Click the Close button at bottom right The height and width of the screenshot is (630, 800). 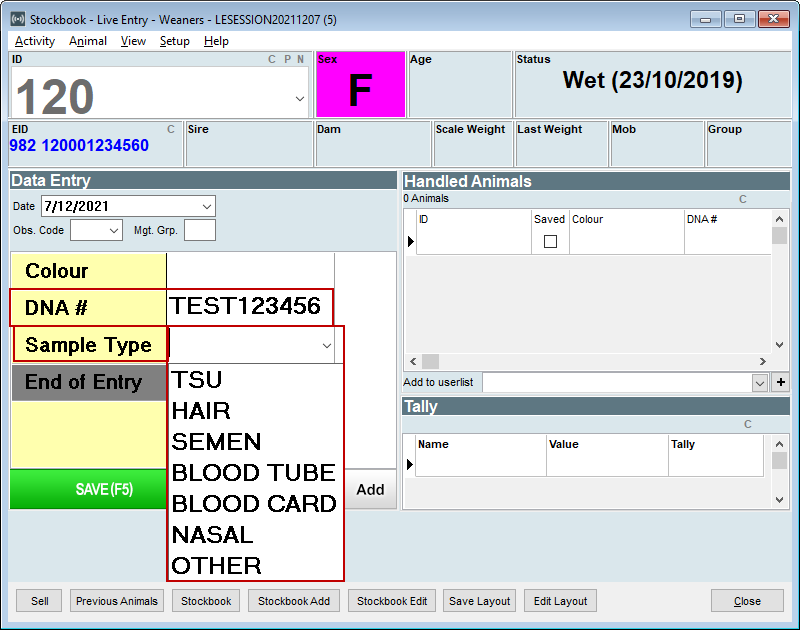(747, 601)
